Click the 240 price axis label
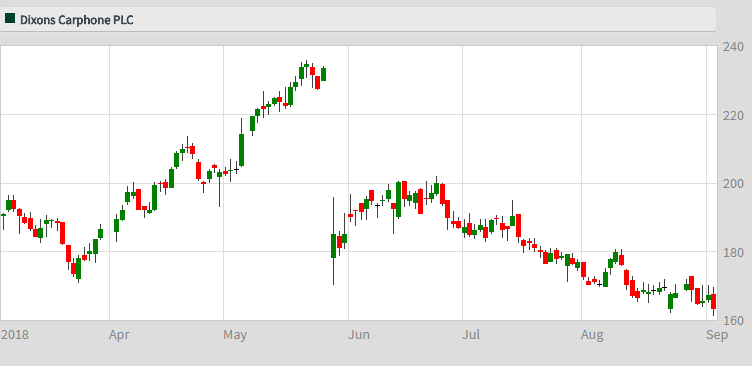This screenshot has width=752, height=366. [x=733, y=47]
